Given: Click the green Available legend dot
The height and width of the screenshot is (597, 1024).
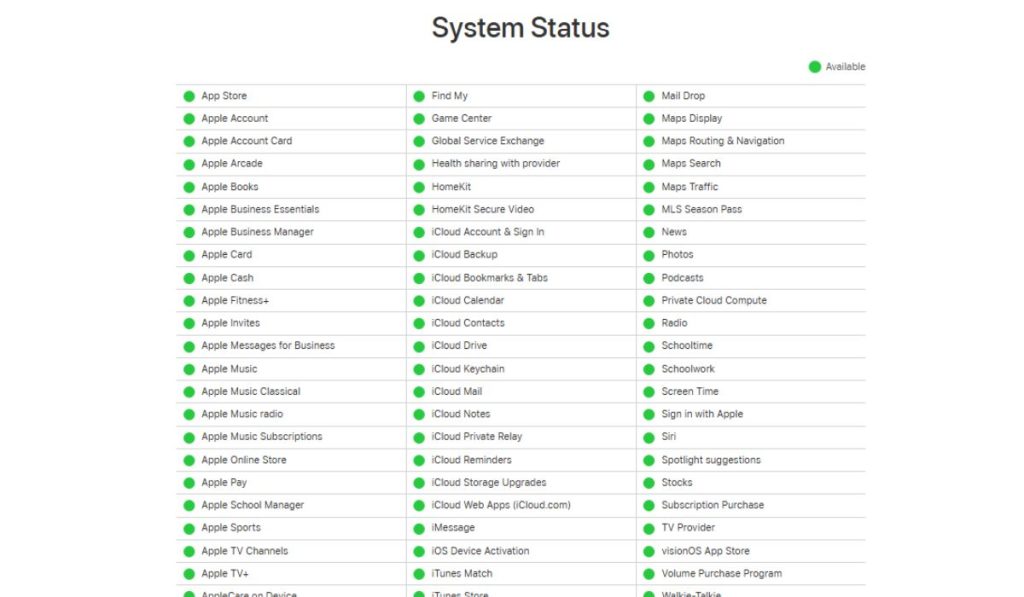Looking at the screenshot, I should click(814, 67).
